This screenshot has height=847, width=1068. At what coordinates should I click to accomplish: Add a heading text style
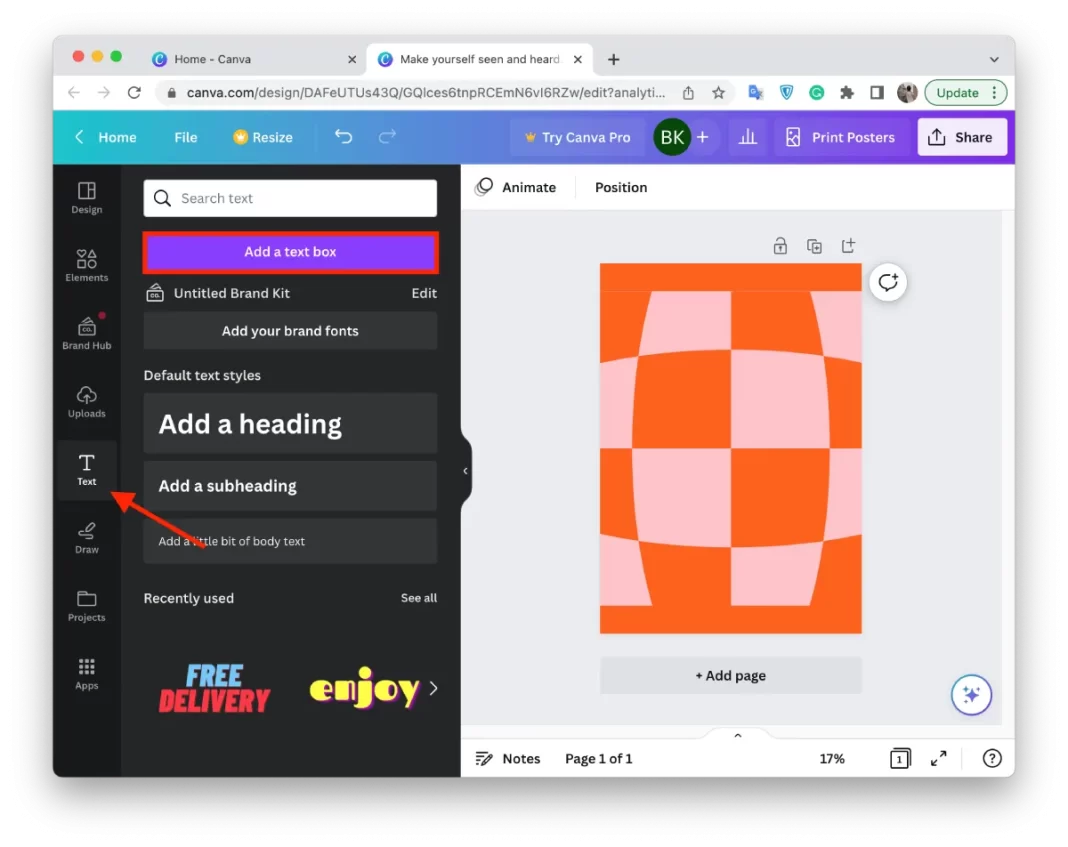(290, 423)
